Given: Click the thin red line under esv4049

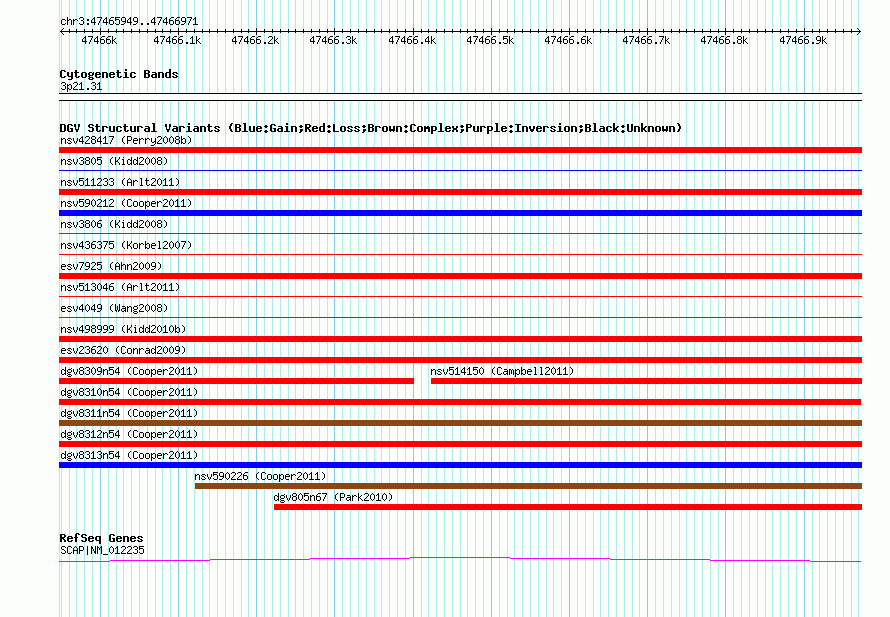Looking at the screenshot, I should coord(460,317).
